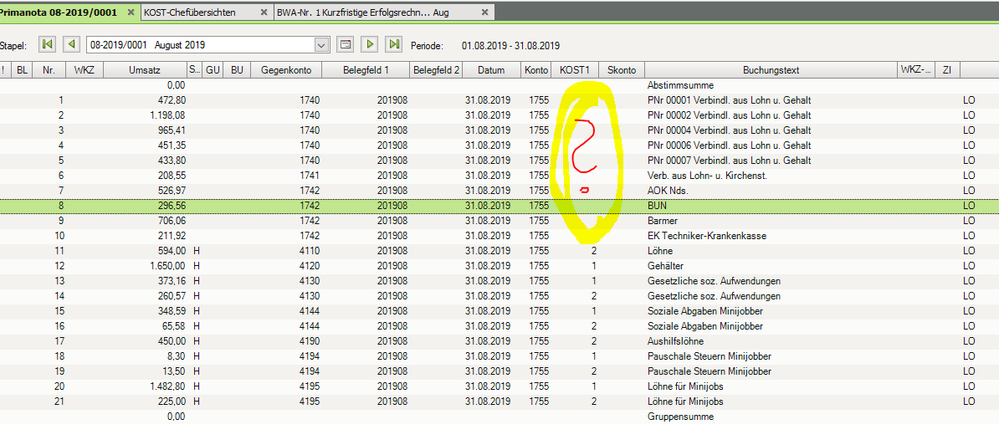Screen dimensions: 999x424
Task: Click the Buchungstext column header
Action: click(x=769, y=70)
